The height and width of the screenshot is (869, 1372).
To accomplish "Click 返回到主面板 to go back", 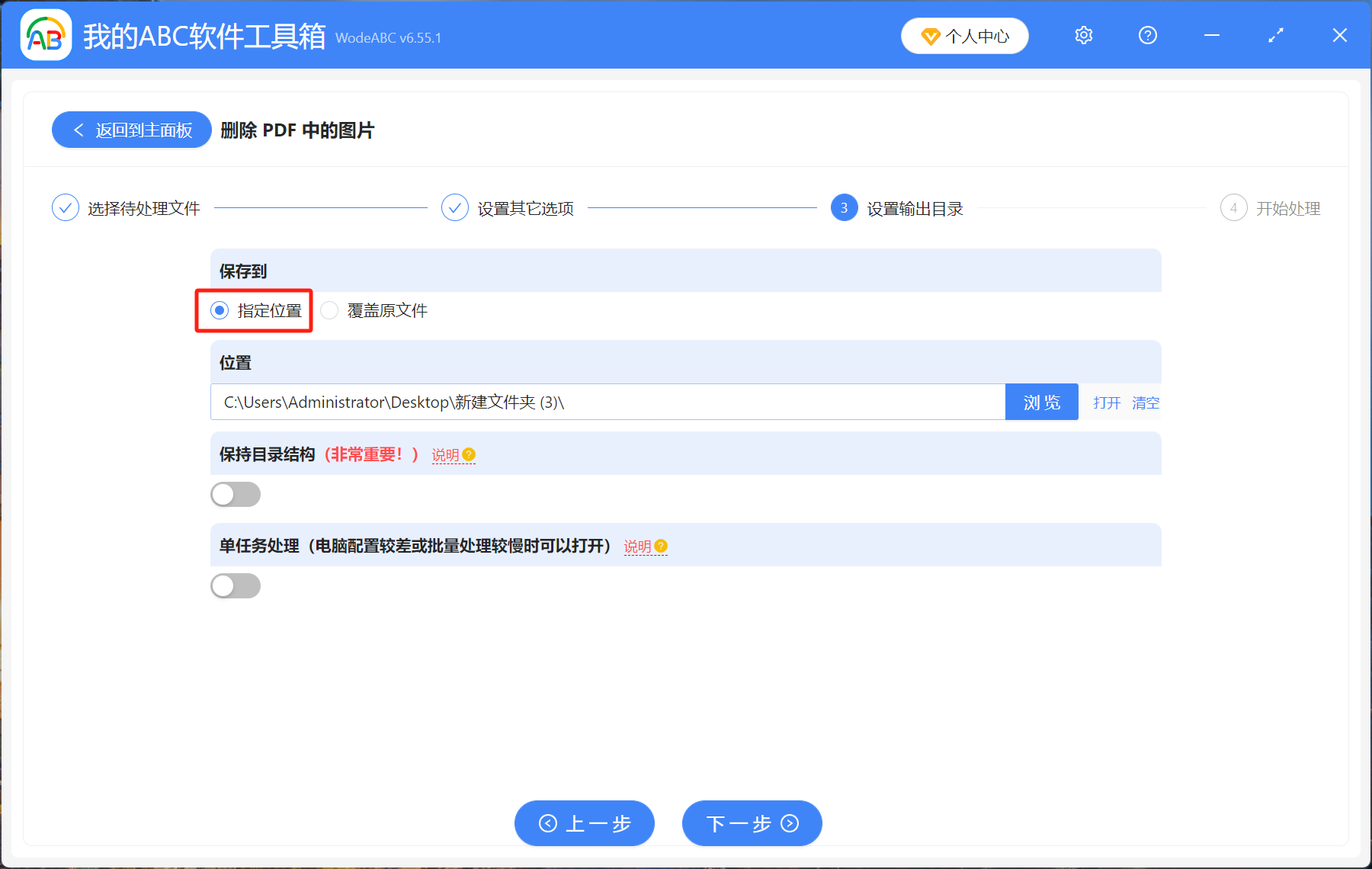I will pos(131,130).
